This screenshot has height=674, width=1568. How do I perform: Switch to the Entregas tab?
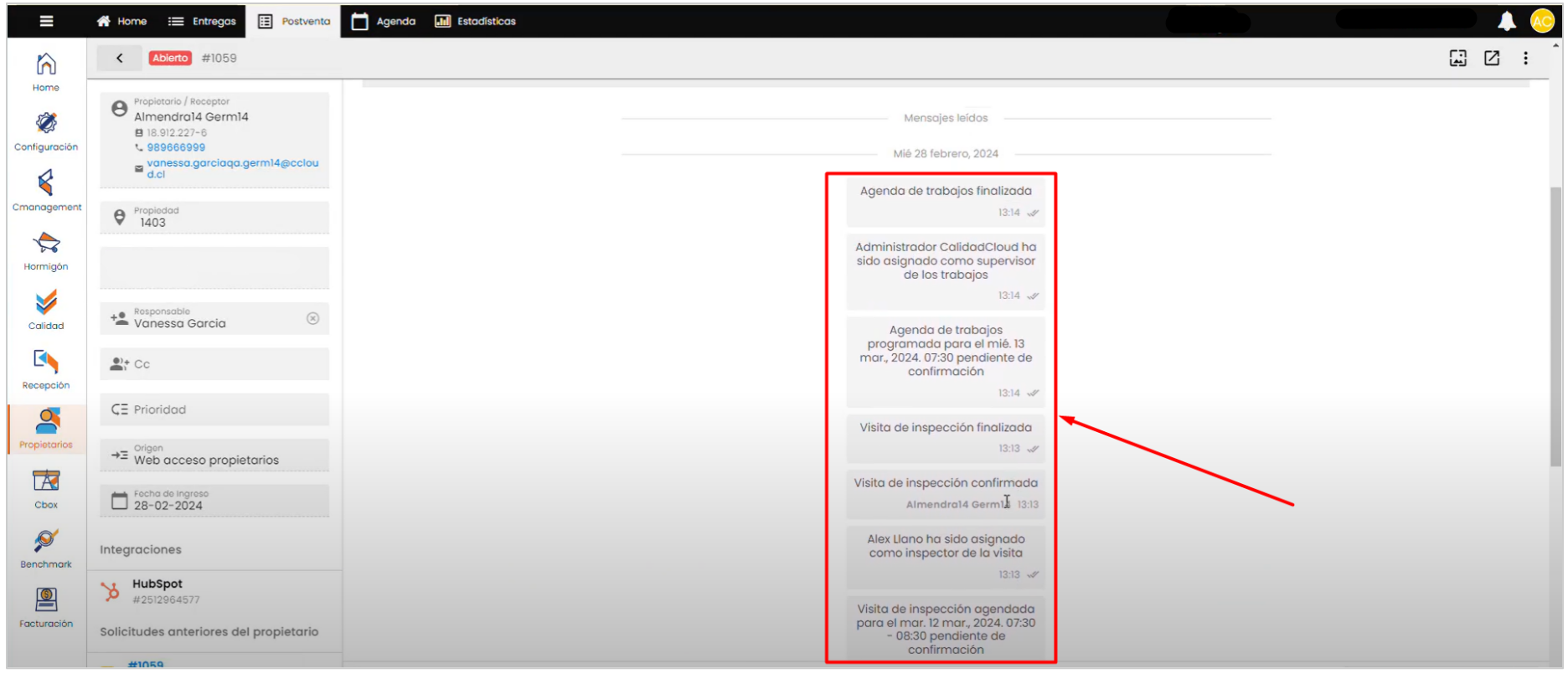click(202, 21)
